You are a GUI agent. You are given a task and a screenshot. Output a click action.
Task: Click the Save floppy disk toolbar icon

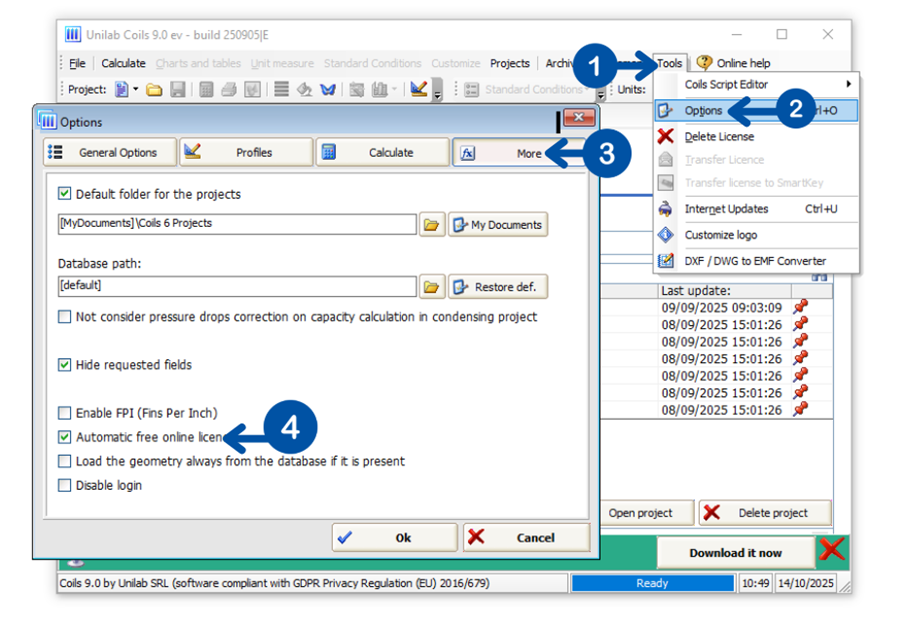[177, 90]
